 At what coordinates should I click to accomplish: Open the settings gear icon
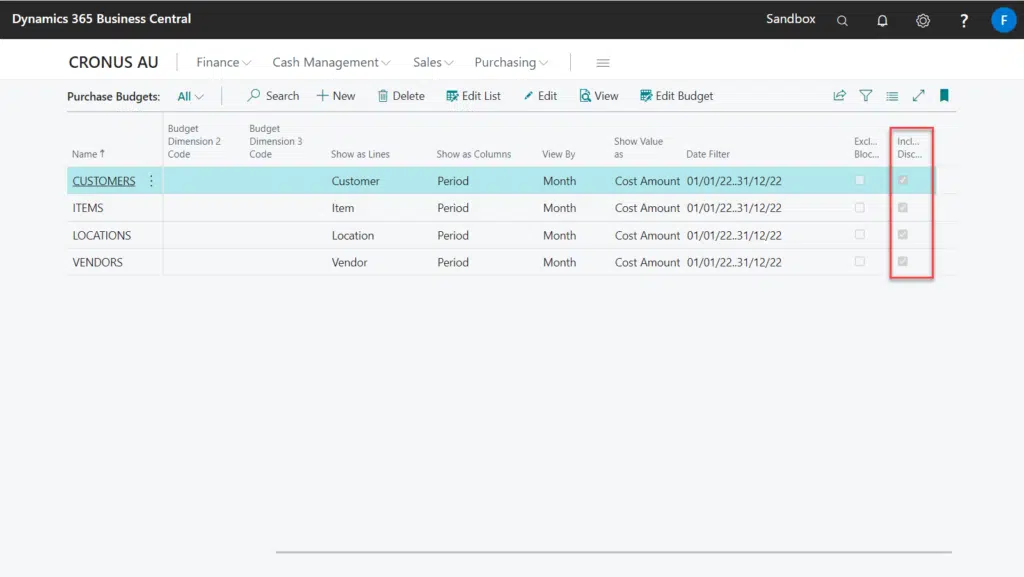tap(923, 20)
